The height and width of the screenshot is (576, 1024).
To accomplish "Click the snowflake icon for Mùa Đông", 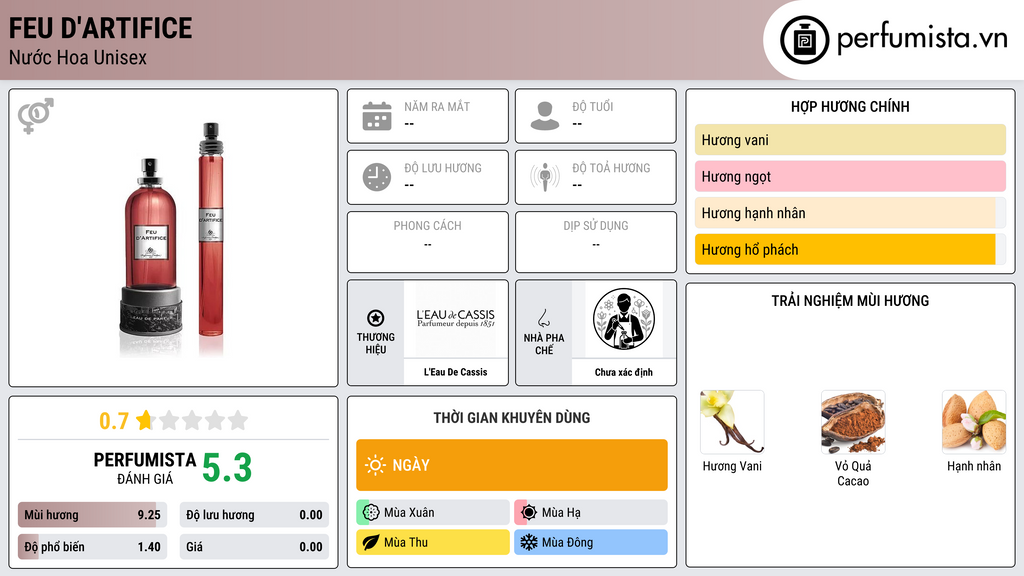I will coord(528,542).
